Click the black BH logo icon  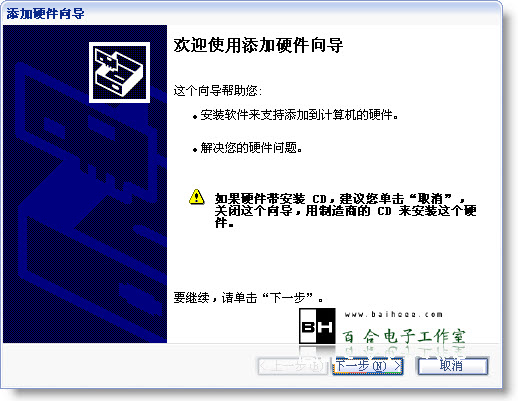point(317,326)
